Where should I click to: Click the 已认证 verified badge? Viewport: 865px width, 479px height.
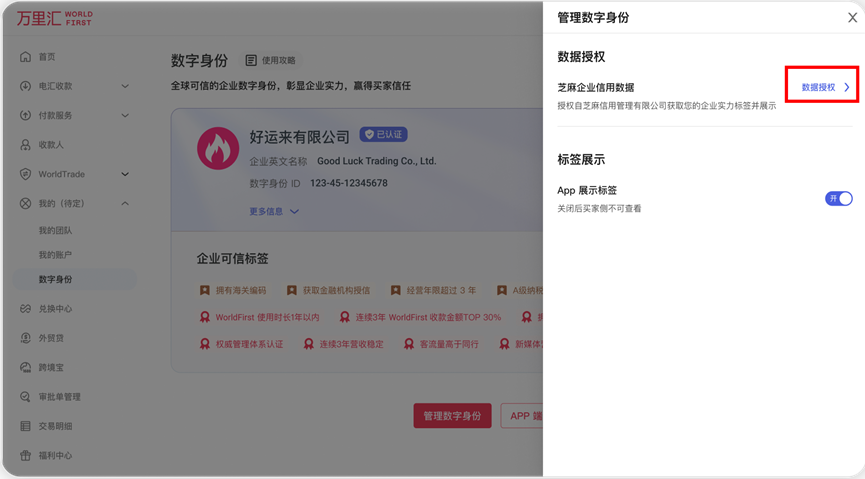[383, 134]
